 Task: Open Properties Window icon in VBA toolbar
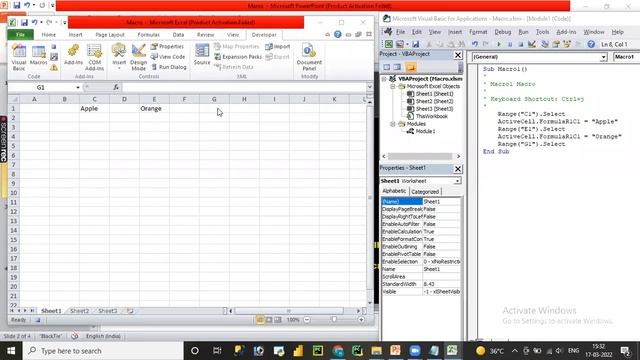[x=556, y=44]
